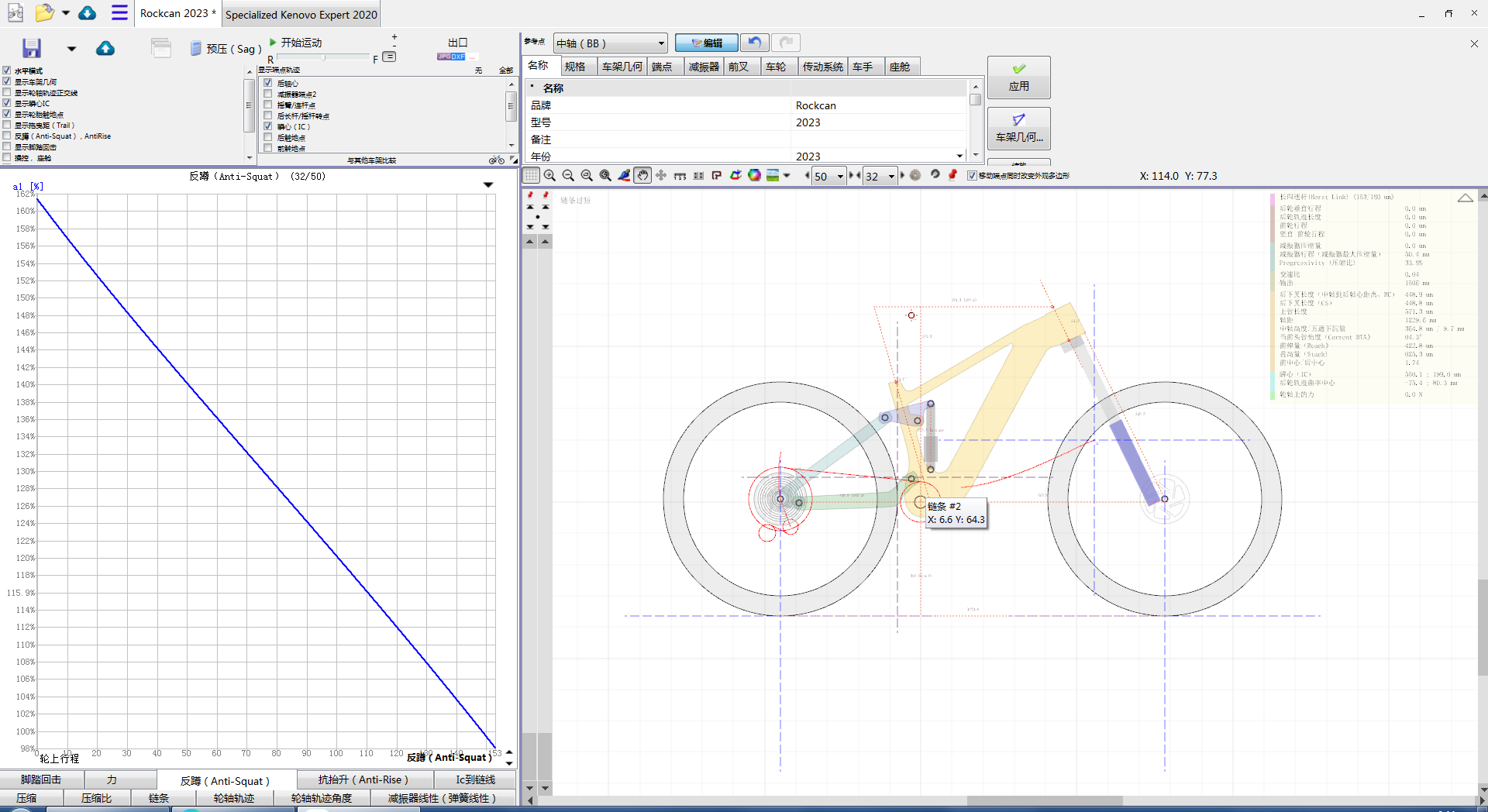The height and width of the screenshot is (812, 1488).
Task: Open the year 2023 dropdown arrow
Action: pos(959,156)
